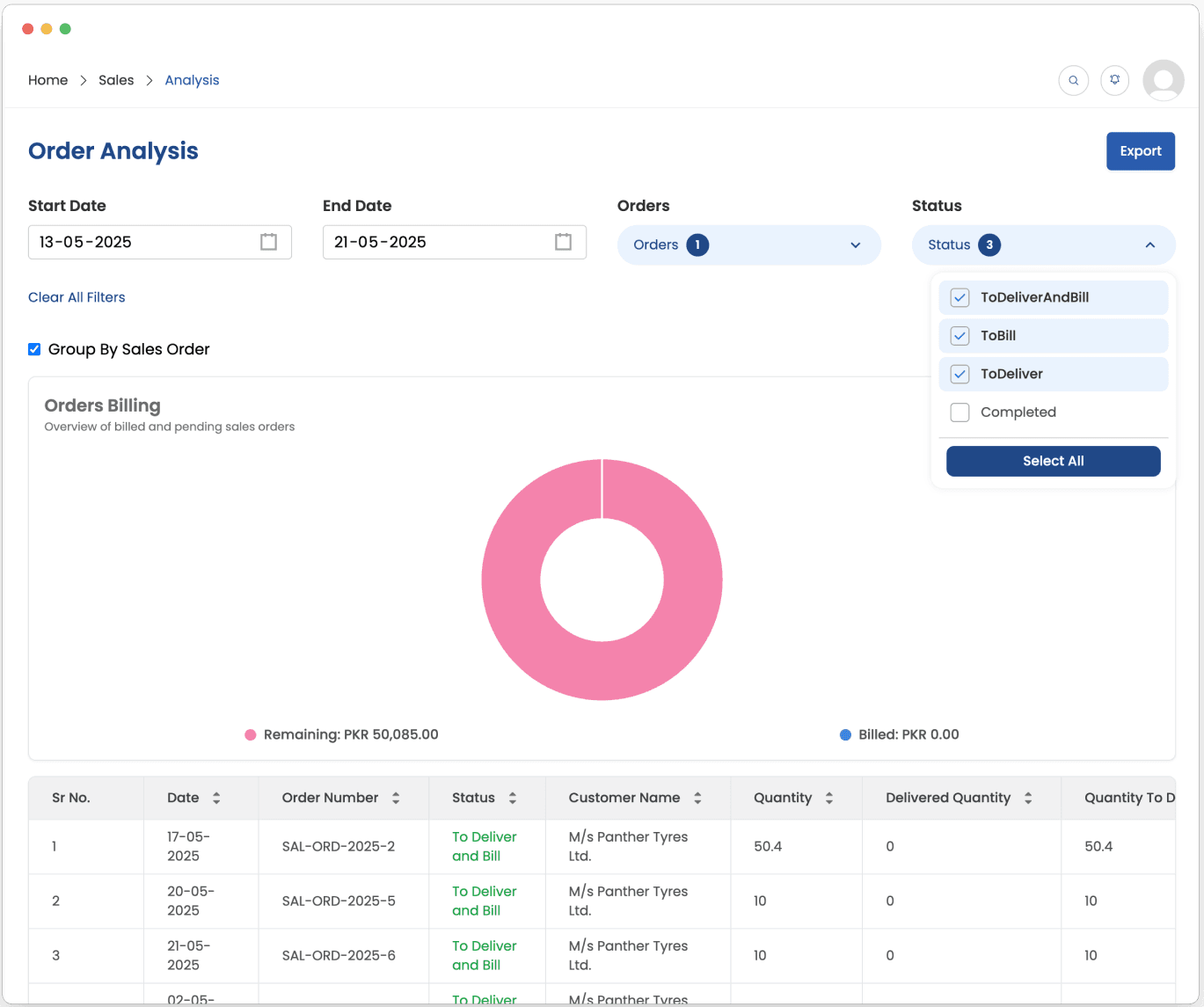Open End Date calendar picker icon
This screenshot has height=1007, width=1204.
point(563,242)
